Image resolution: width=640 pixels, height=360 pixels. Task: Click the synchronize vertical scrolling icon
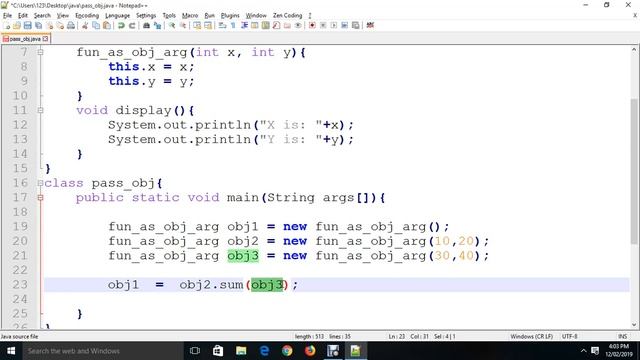(197, 25)
